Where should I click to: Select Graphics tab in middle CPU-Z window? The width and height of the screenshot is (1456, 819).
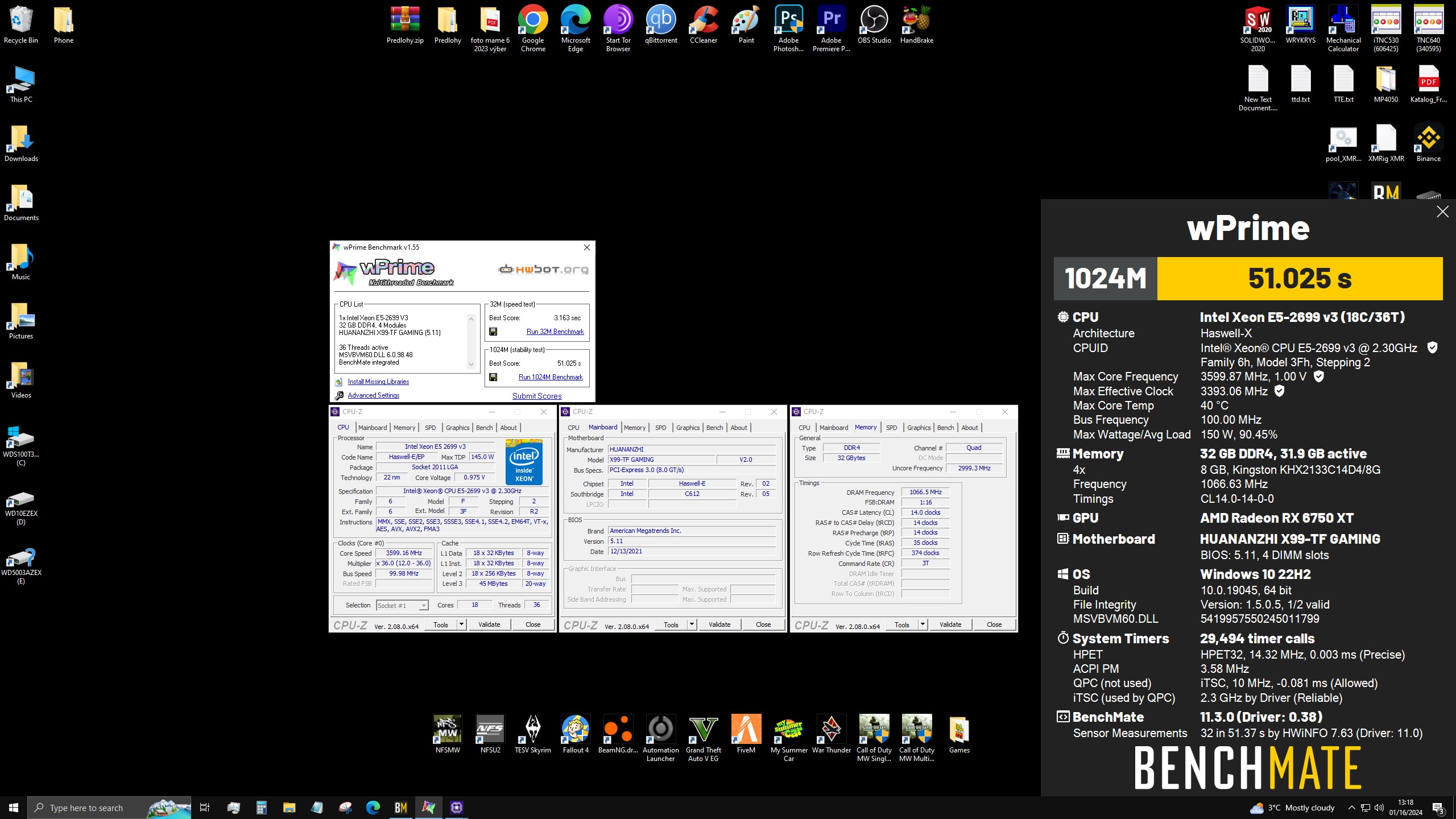pyautogui.click(x=688, y=428)
